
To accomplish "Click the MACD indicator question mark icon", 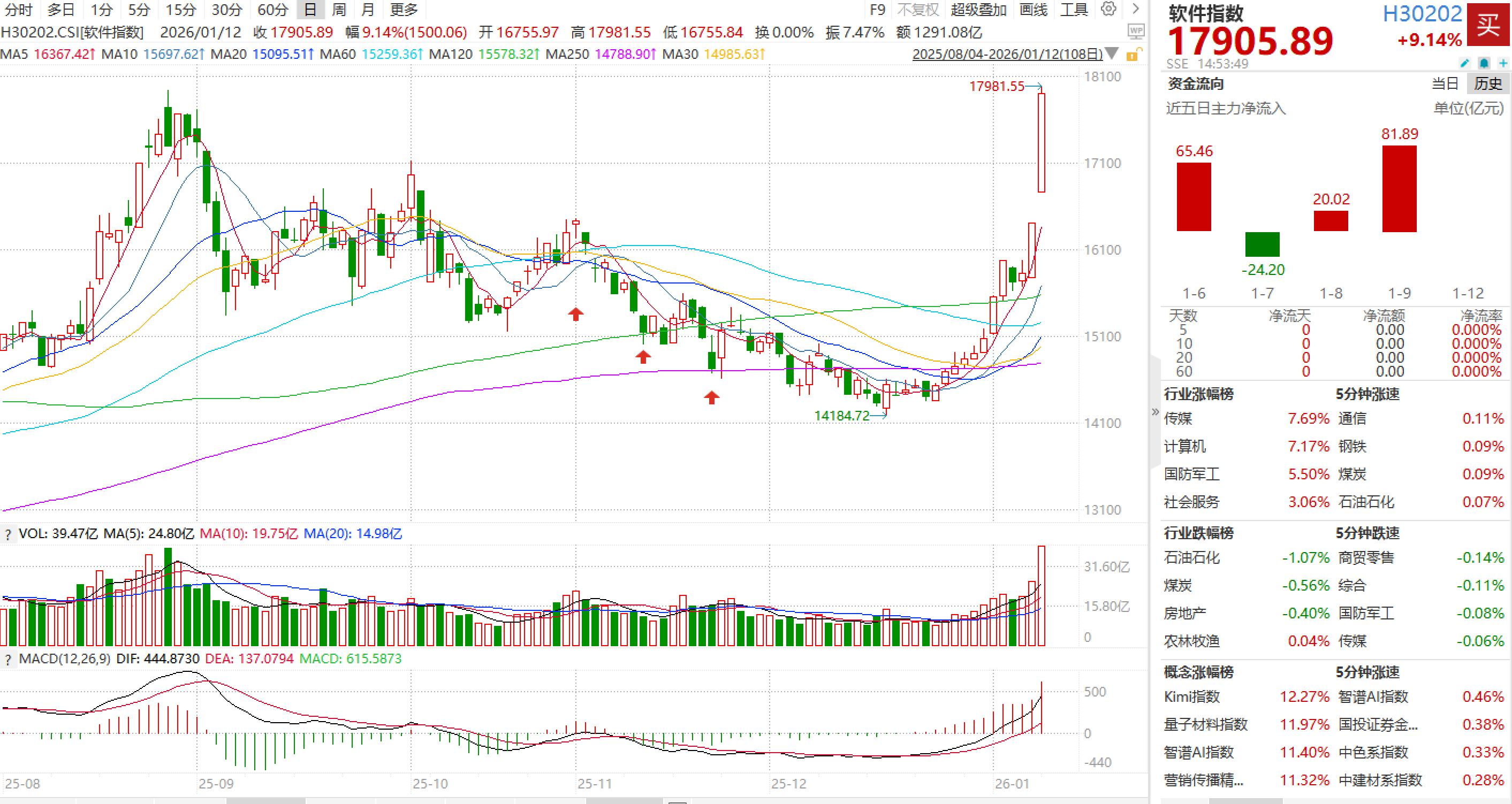I will 7,659.
